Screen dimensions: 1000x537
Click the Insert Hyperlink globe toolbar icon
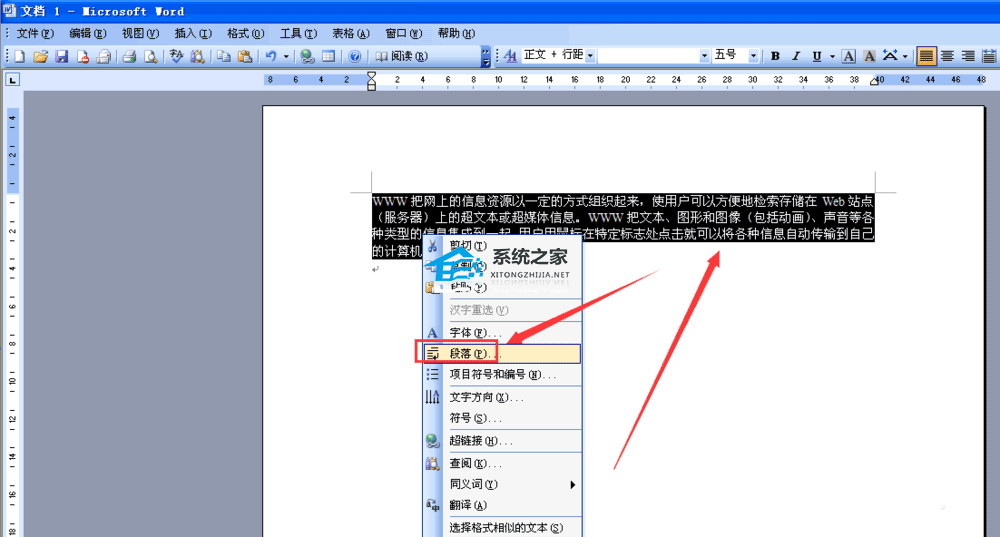(307, 57)
